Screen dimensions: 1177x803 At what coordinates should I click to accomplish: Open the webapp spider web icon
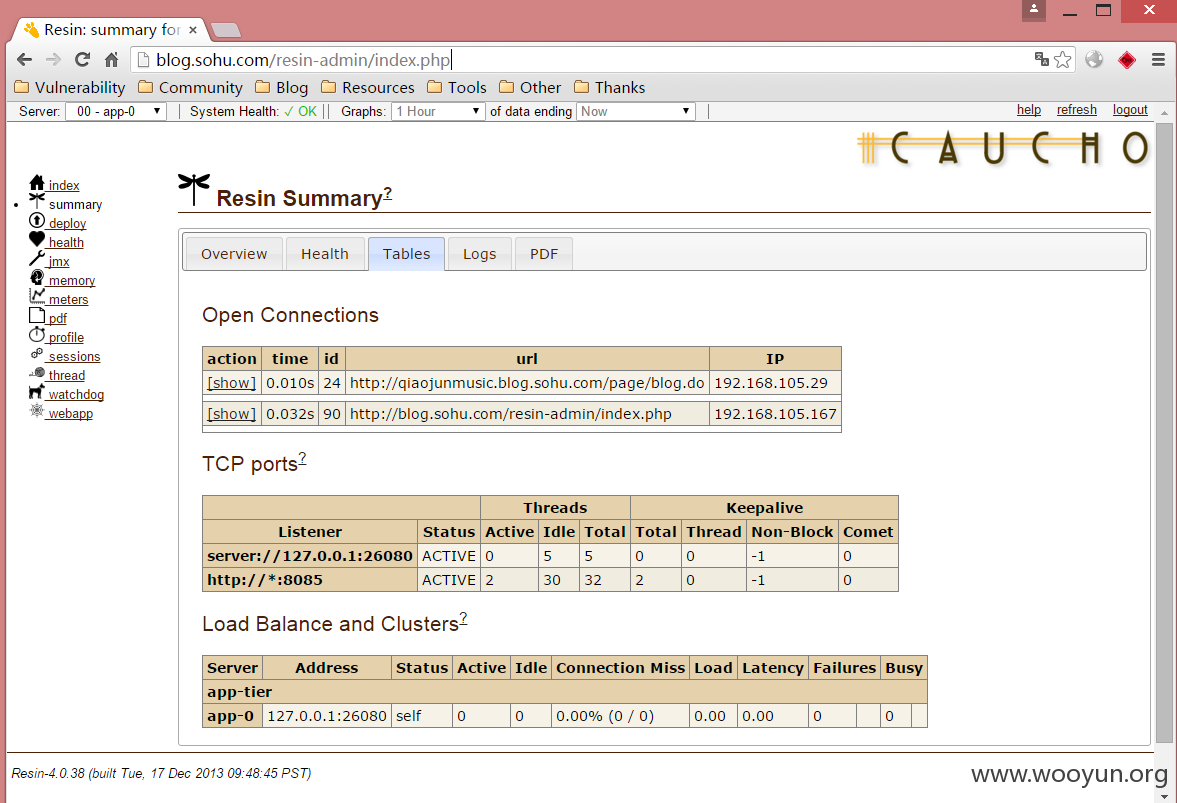(37, 410)
